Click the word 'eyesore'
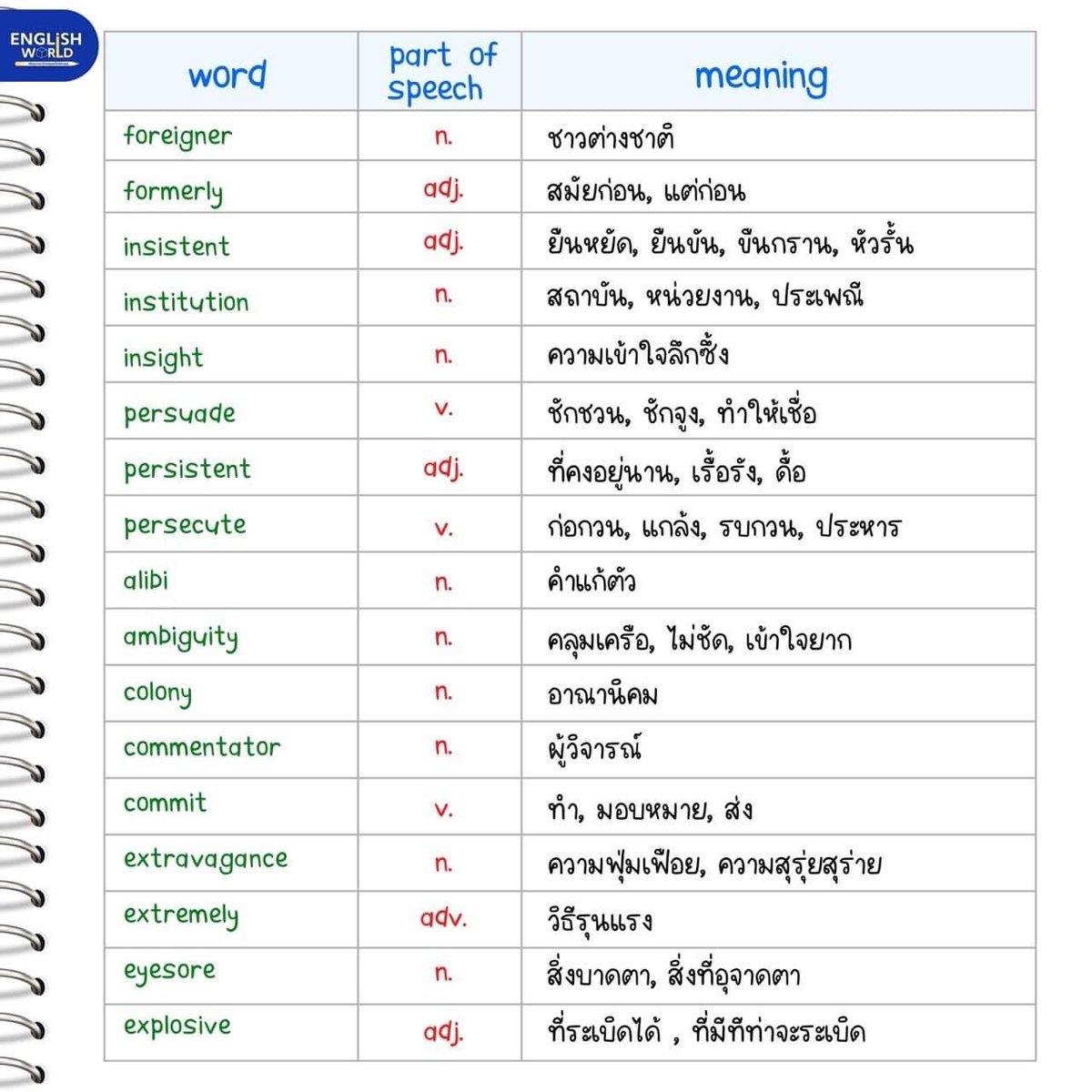This screenshot has height=1092, width=1092. [x=169, y=971]
